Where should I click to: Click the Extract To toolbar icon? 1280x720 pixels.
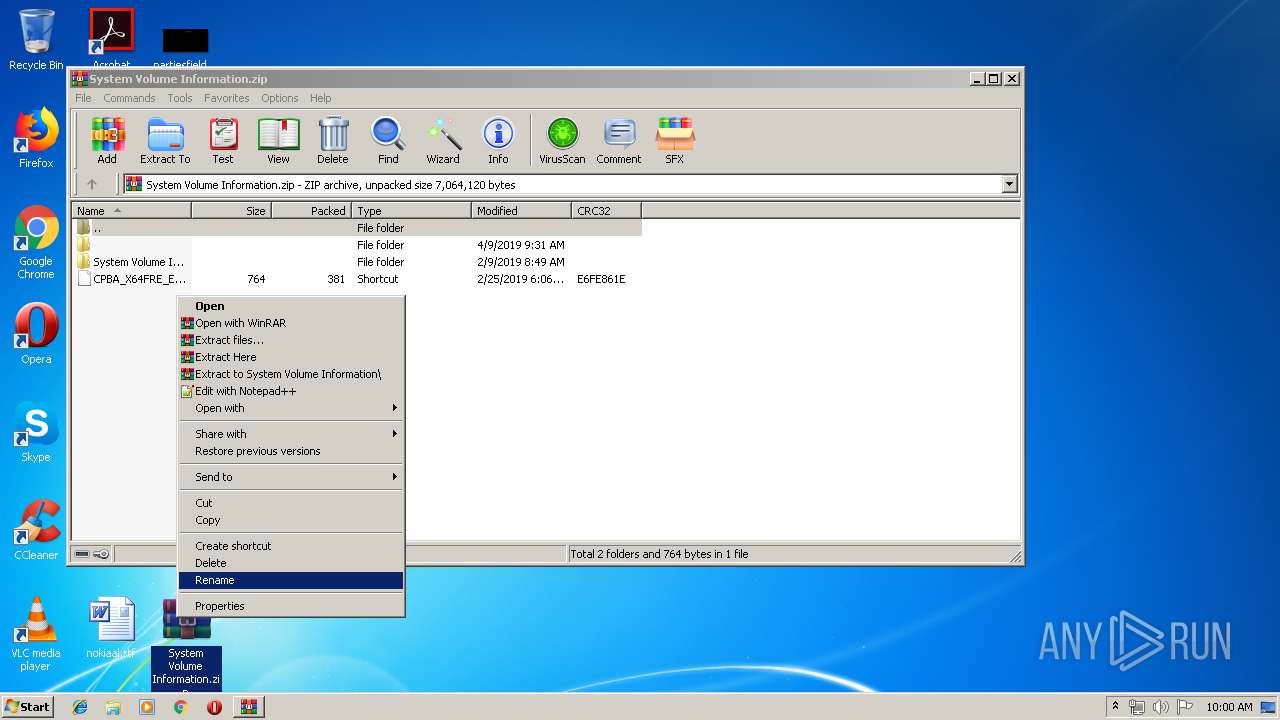(x=165, y=141)
